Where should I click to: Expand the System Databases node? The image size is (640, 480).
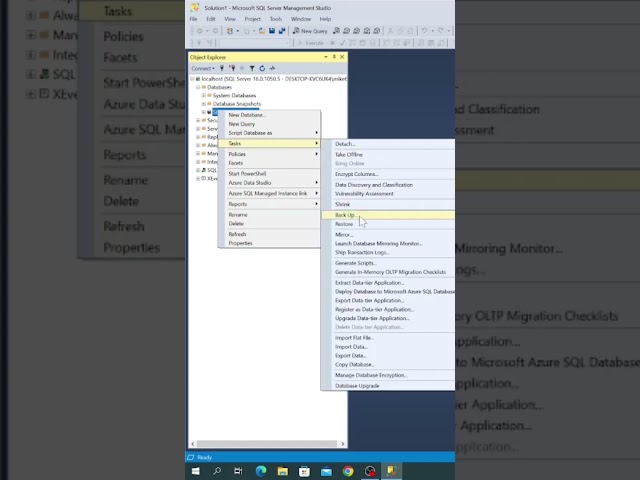tap(204, 95)
